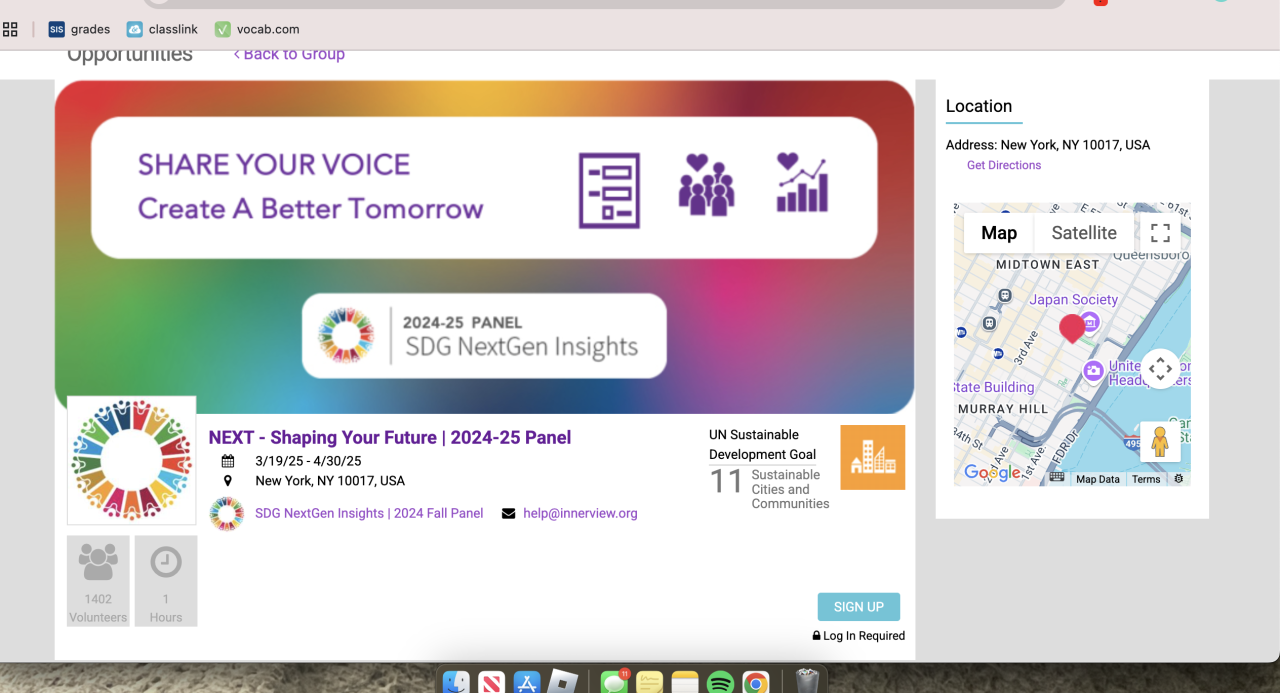
Task: Click the 1402 Volunteers tile
Action: click(x=98, y=581)
